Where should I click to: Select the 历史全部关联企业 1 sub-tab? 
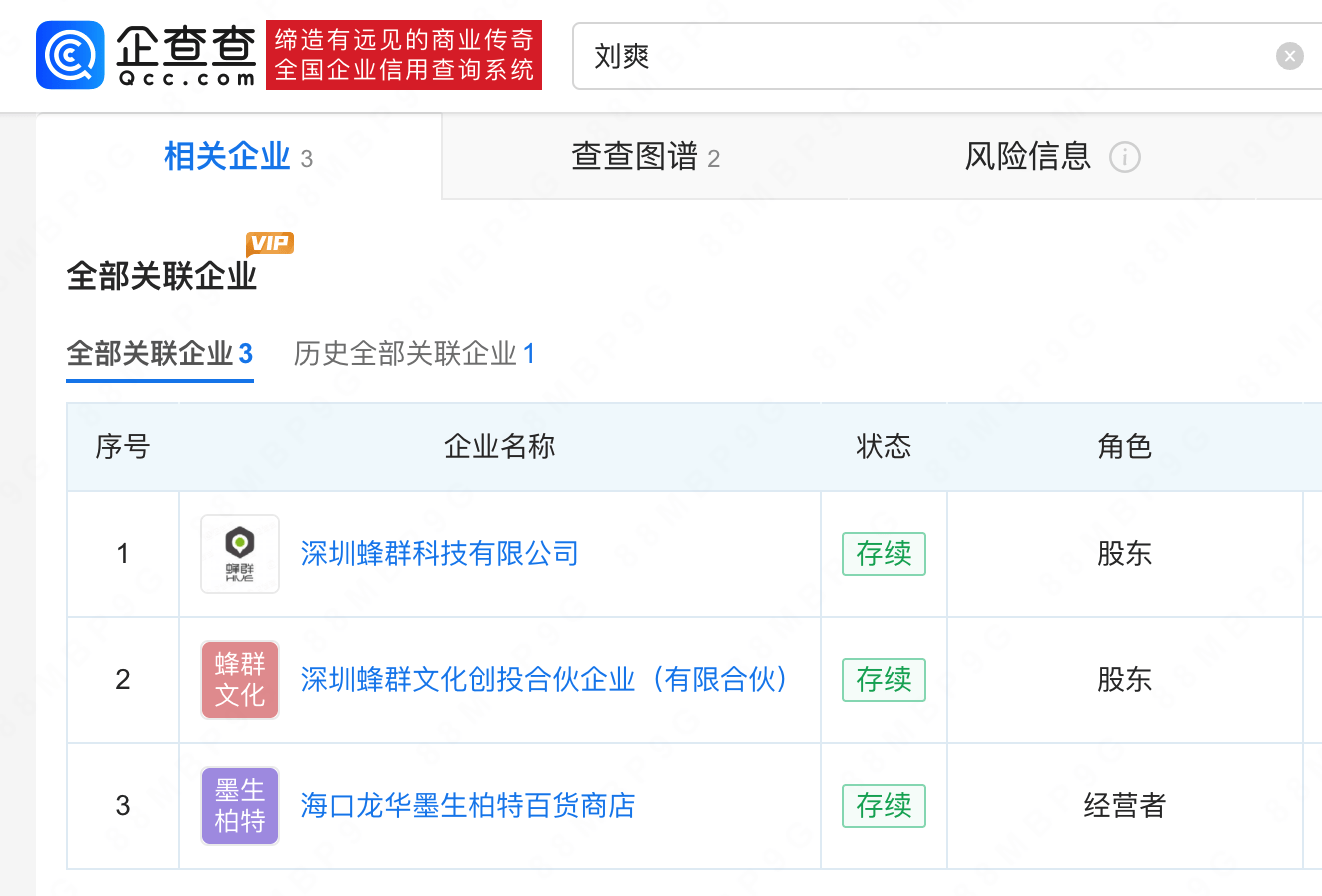(414, 353)
